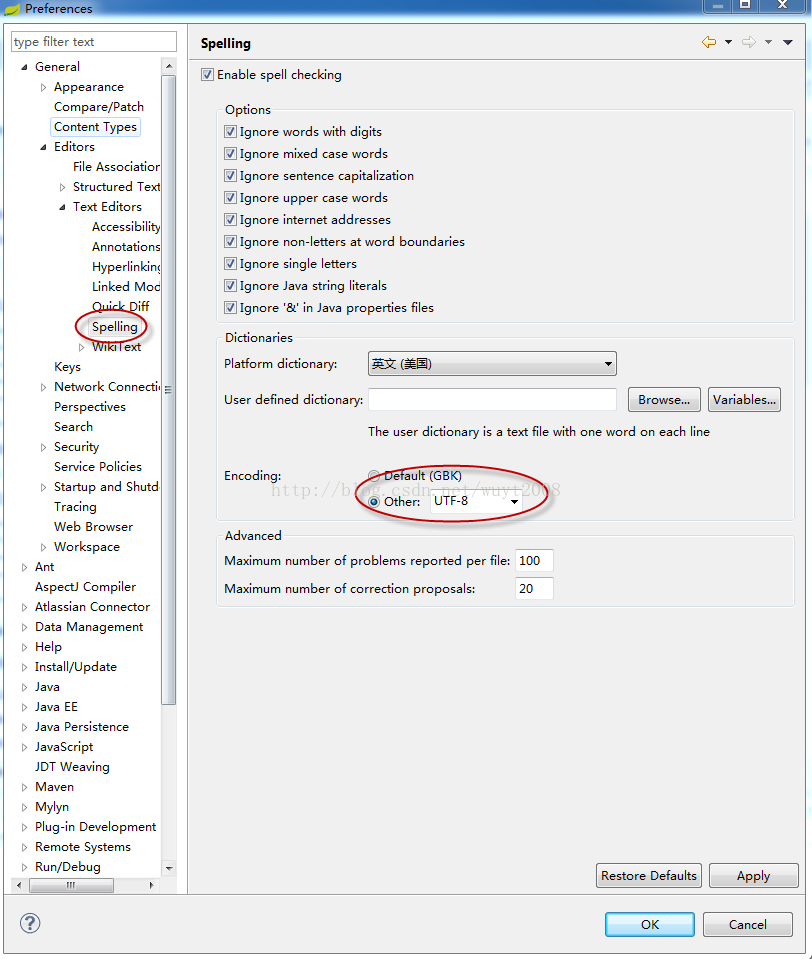
Task: Open the Perspectives preference page
Action: tap(90, 407)
